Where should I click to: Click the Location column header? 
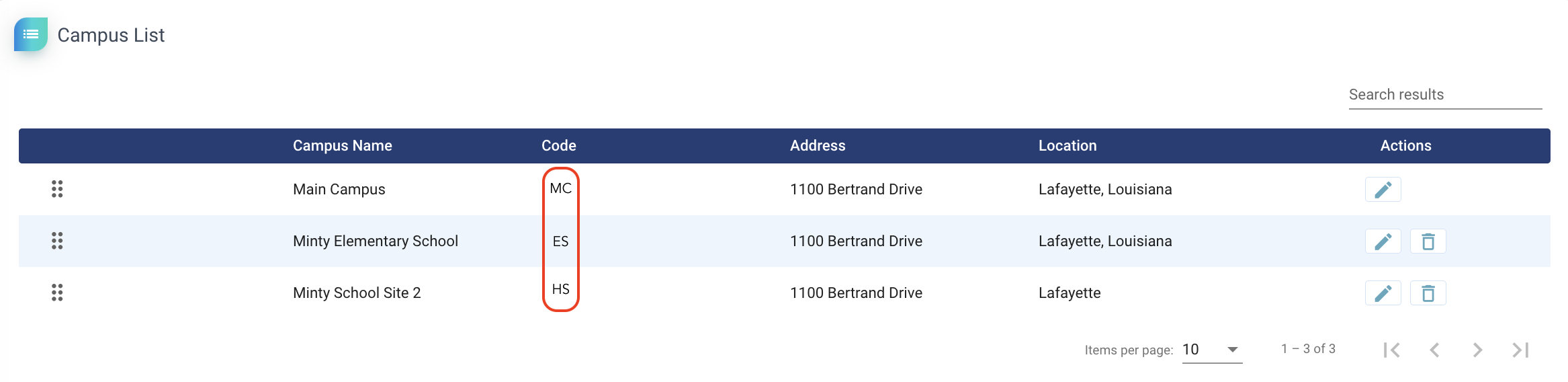1067,146
